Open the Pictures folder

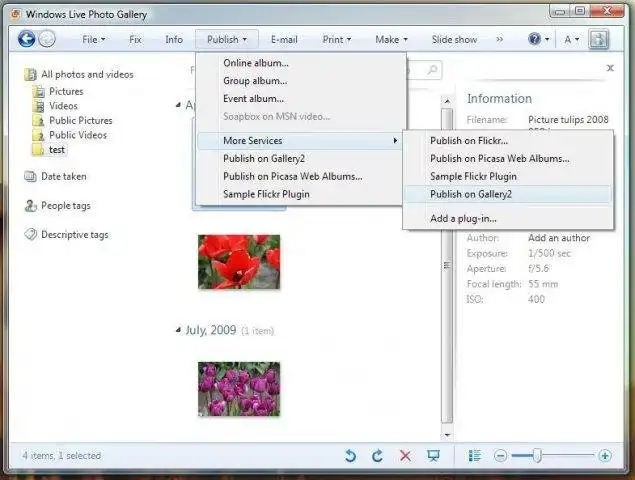(x=66, y=92)
